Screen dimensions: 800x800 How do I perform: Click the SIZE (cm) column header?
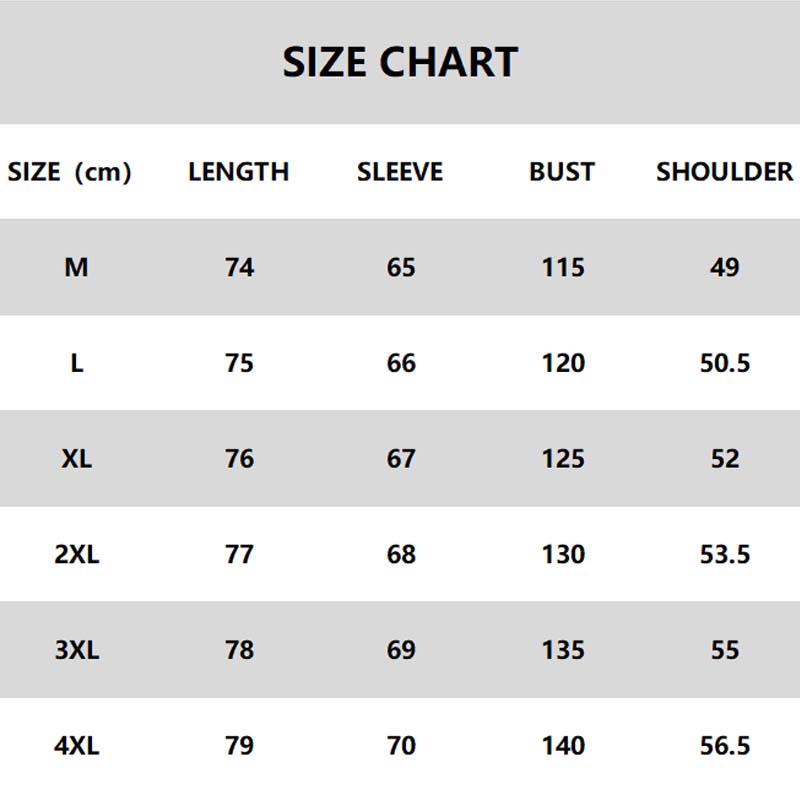point(70,172)
